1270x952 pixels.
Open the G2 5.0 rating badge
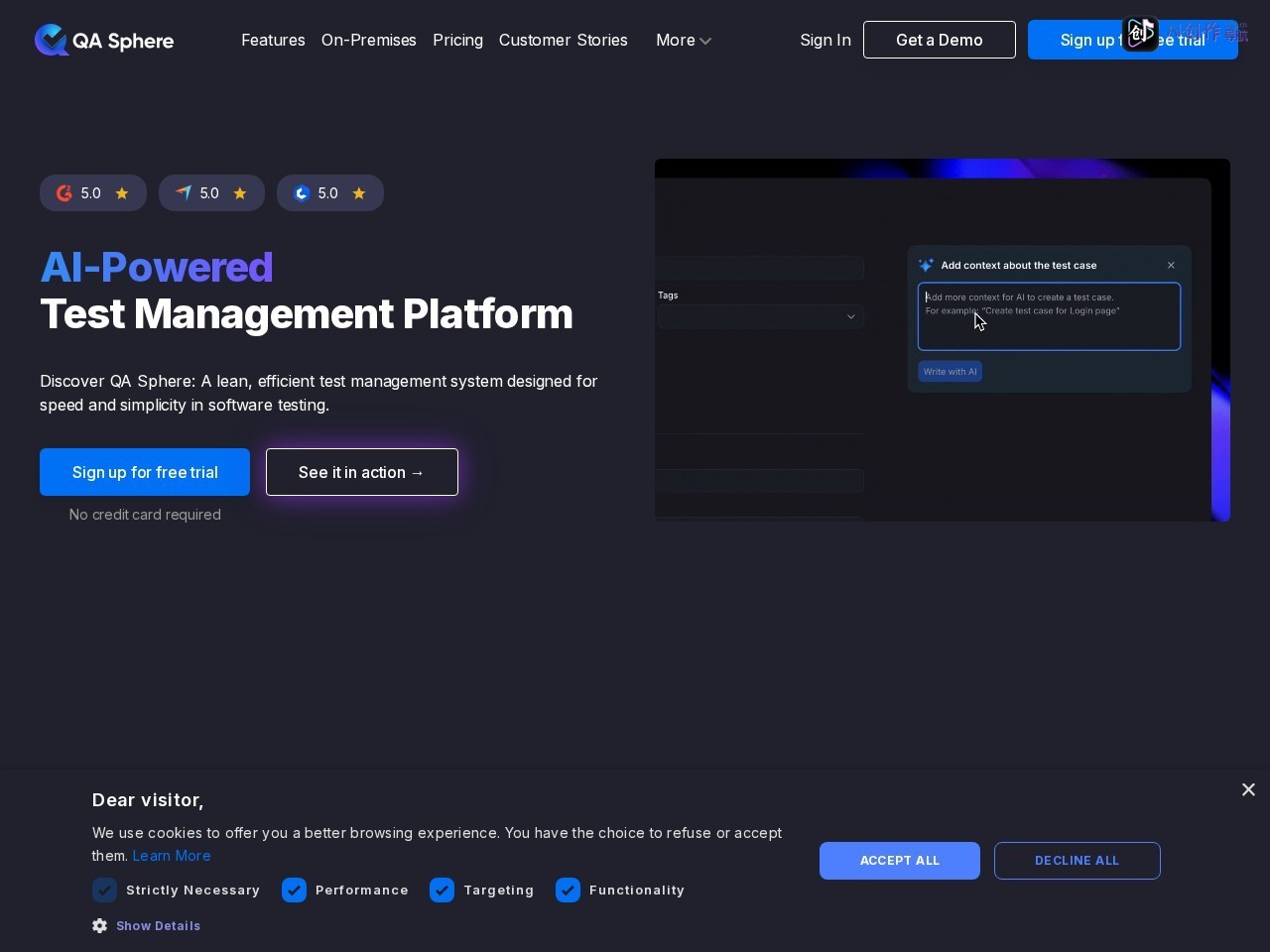(93, 193)
